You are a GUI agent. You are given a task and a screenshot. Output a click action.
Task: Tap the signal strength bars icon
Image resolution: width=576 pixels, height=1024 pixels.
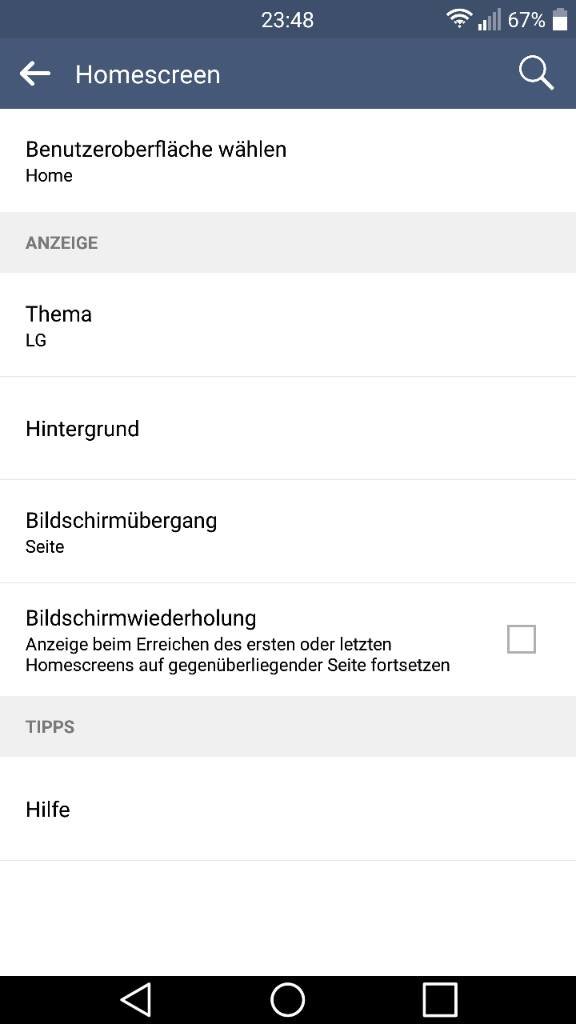click(489, 19)
